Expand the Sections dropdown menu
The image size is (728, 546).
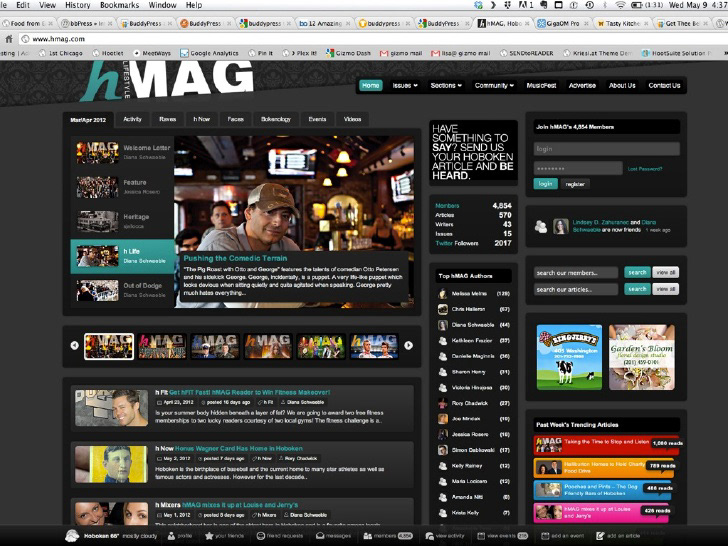tap(446, 85)
